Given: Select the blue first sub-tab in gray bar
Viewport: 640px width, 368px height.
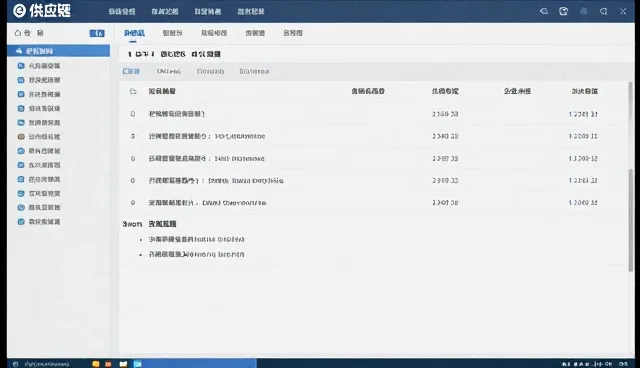Looking at the screenshot, I should click(131, 71).
